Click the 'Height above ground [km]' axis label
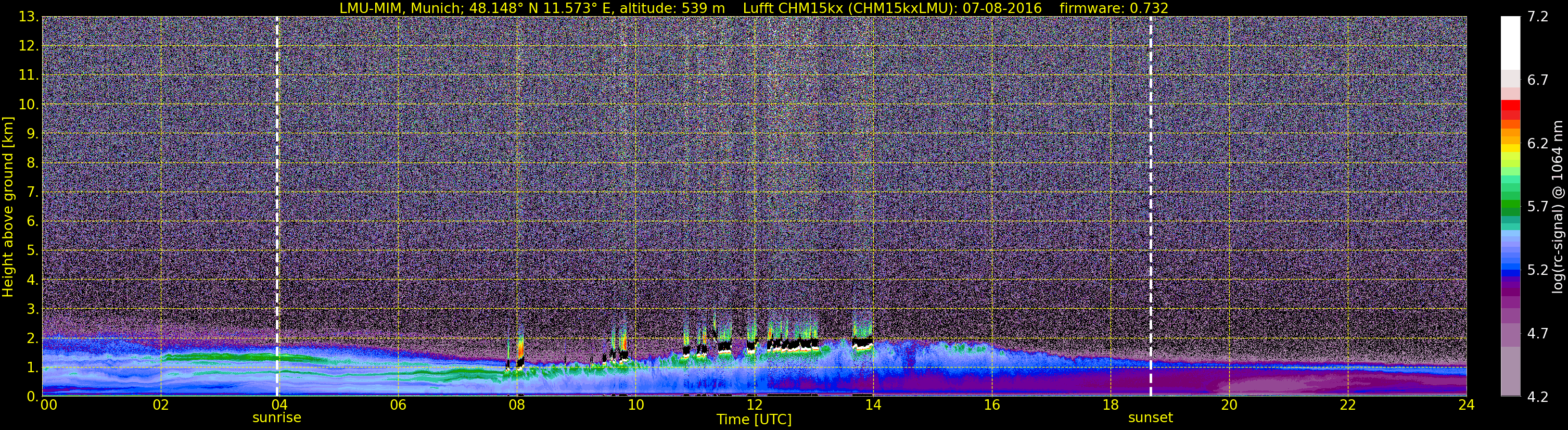 tap(8, 207)
